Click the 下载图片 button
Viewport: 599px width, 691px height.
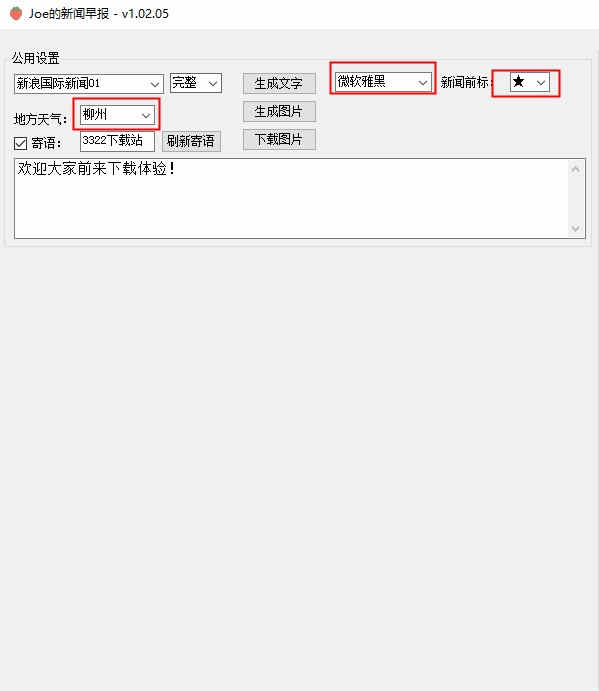(279, 140)
